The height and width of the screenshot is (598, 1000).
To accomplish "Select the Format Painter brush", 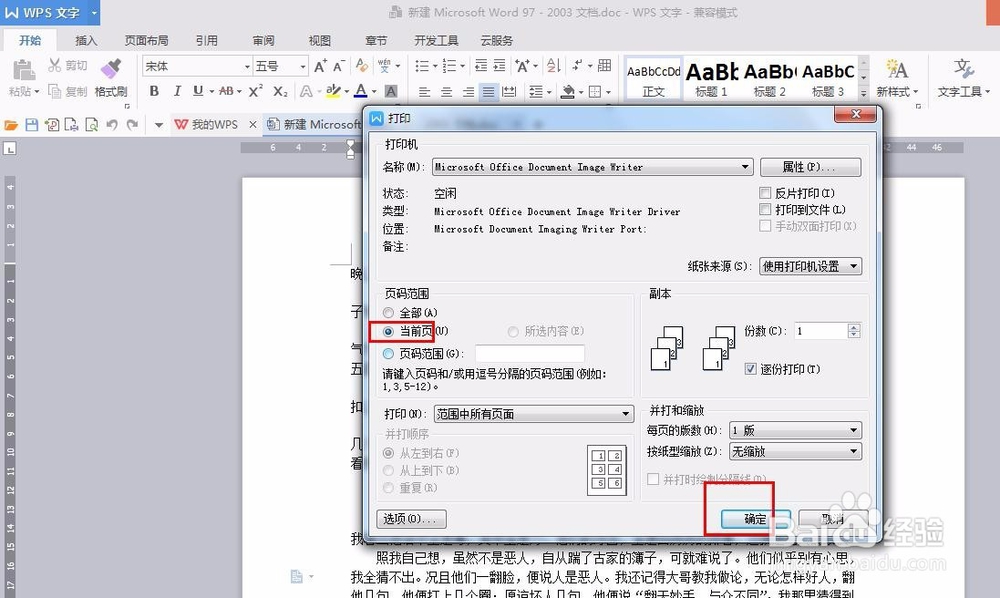I will coord(111,69).
